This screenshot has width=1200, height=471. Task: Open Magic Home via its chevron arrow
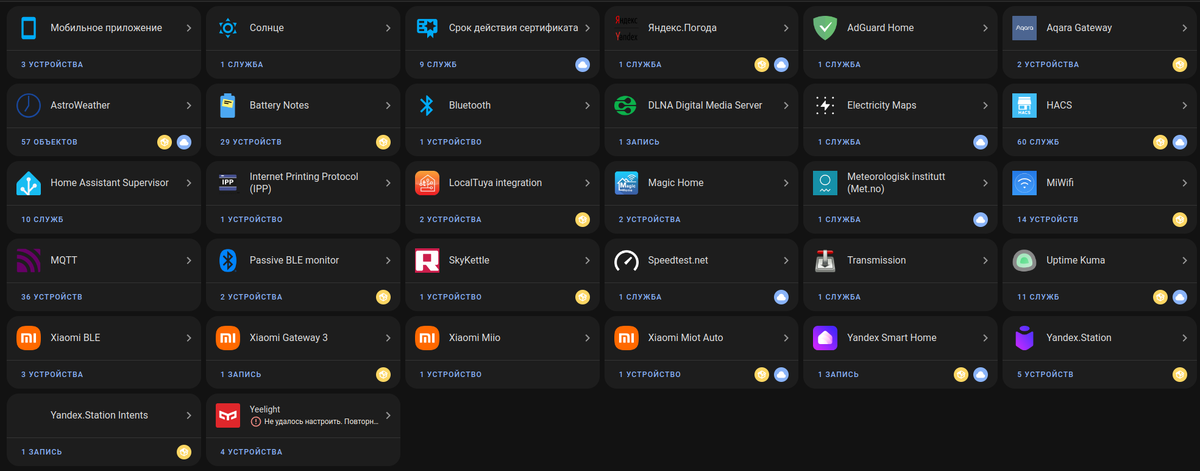click(x=786, y=183)
